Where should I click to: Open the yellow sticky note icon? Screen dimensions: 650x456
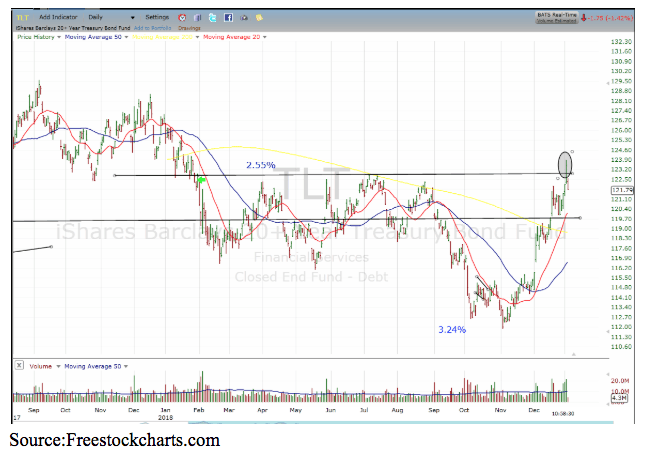click(x=259, y=17)
